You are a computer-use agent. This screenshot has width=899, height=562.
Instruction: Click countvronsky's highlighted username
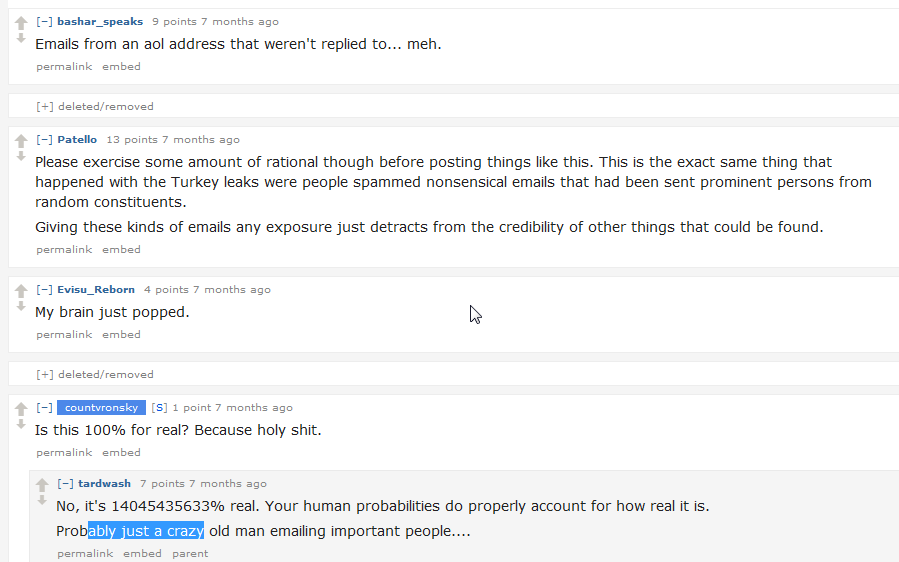101,408
